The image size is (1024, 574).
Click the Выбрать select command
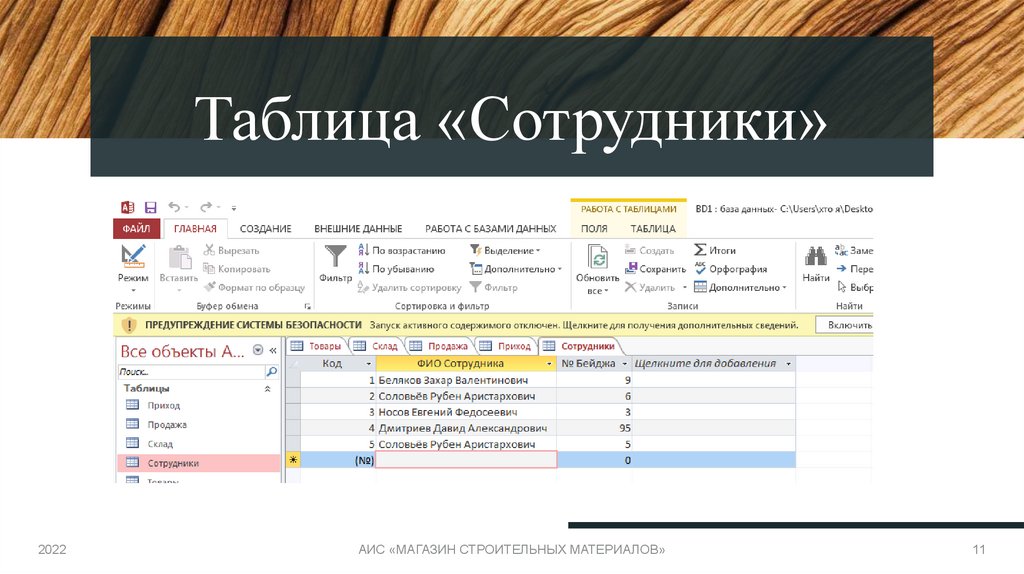click(854, 287)
